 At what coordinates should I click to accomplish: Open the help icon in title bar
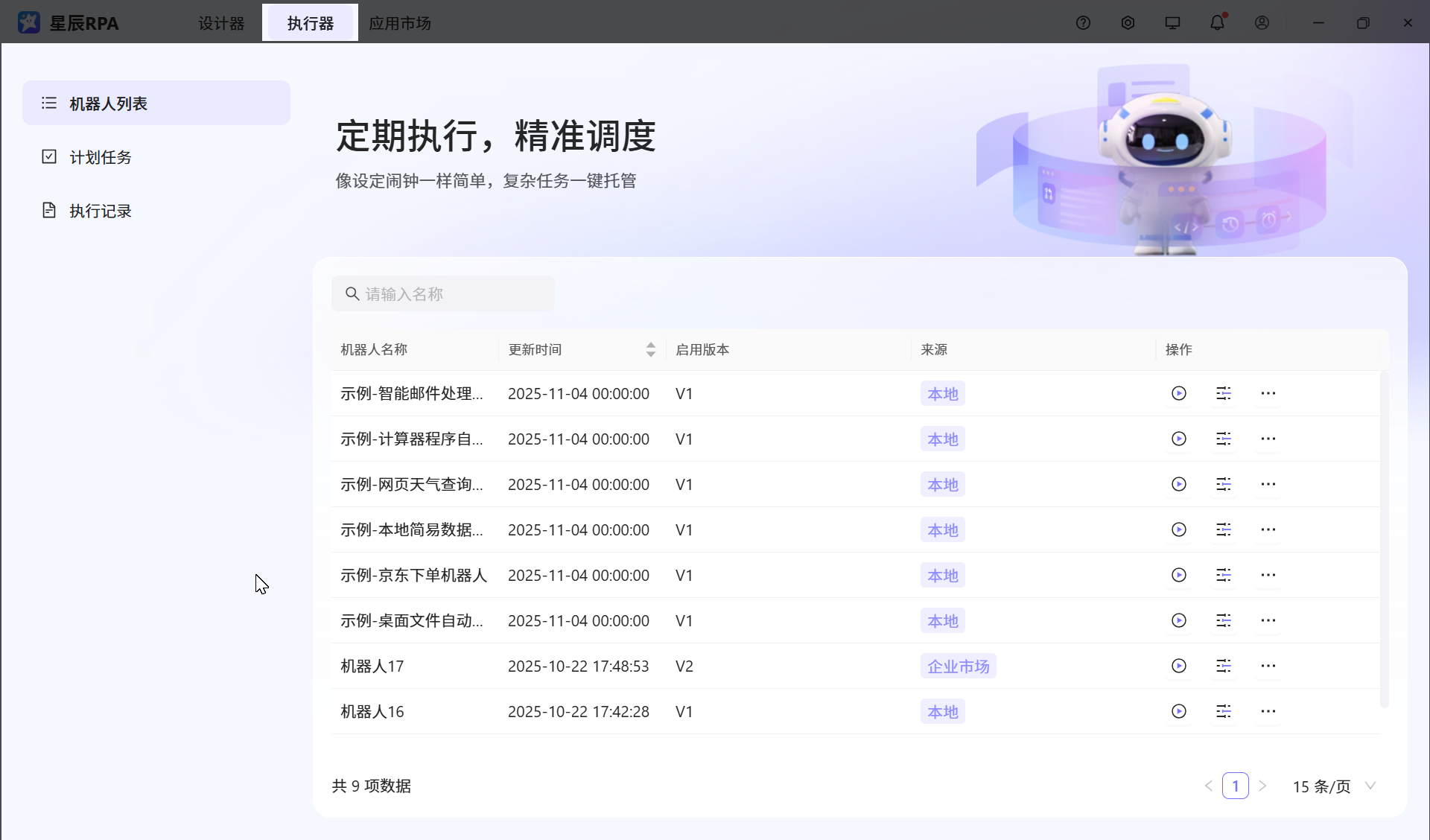[1083, 23]
